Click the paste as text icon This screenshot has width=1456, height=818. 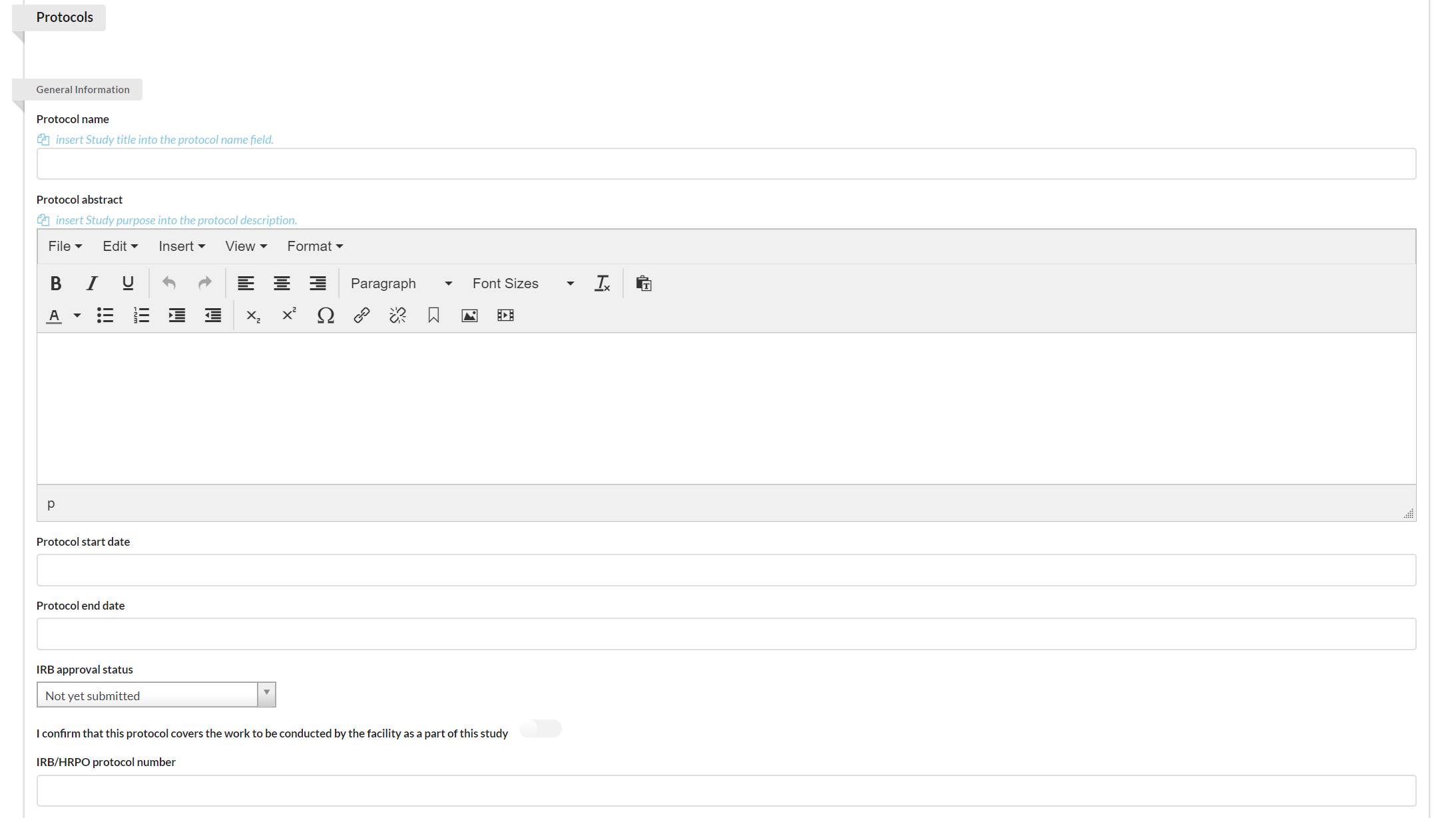643,284
